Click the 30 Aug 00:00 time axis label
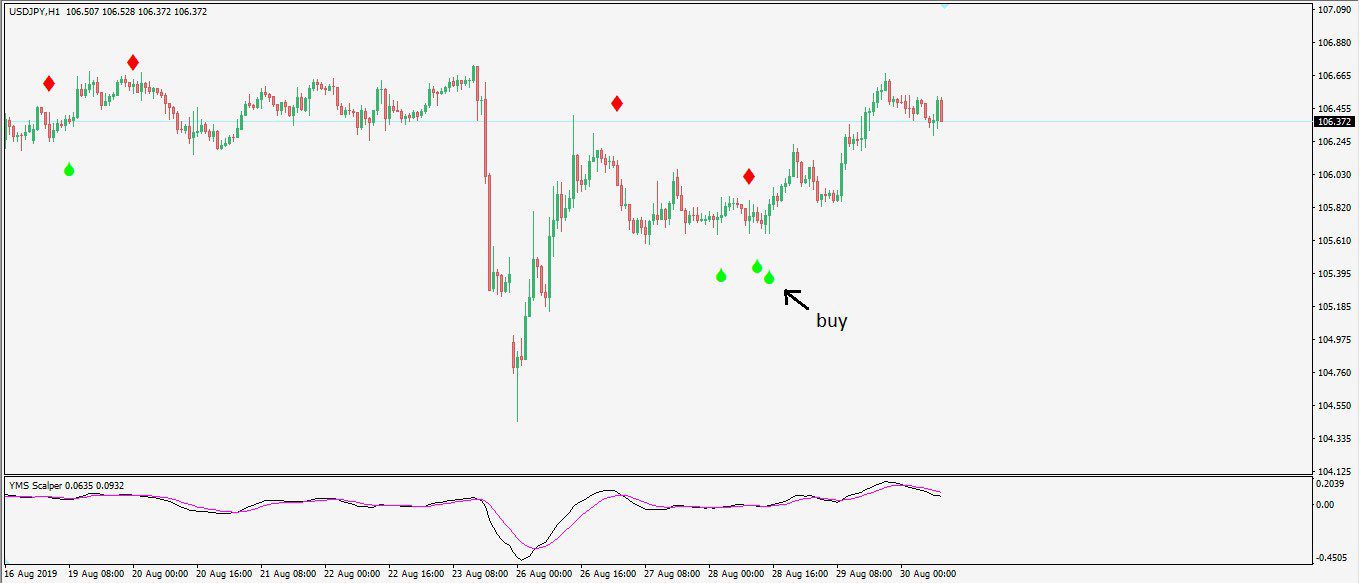This screenshot has width=1360, height=583. pyautogui.click(x=928, y=574)
